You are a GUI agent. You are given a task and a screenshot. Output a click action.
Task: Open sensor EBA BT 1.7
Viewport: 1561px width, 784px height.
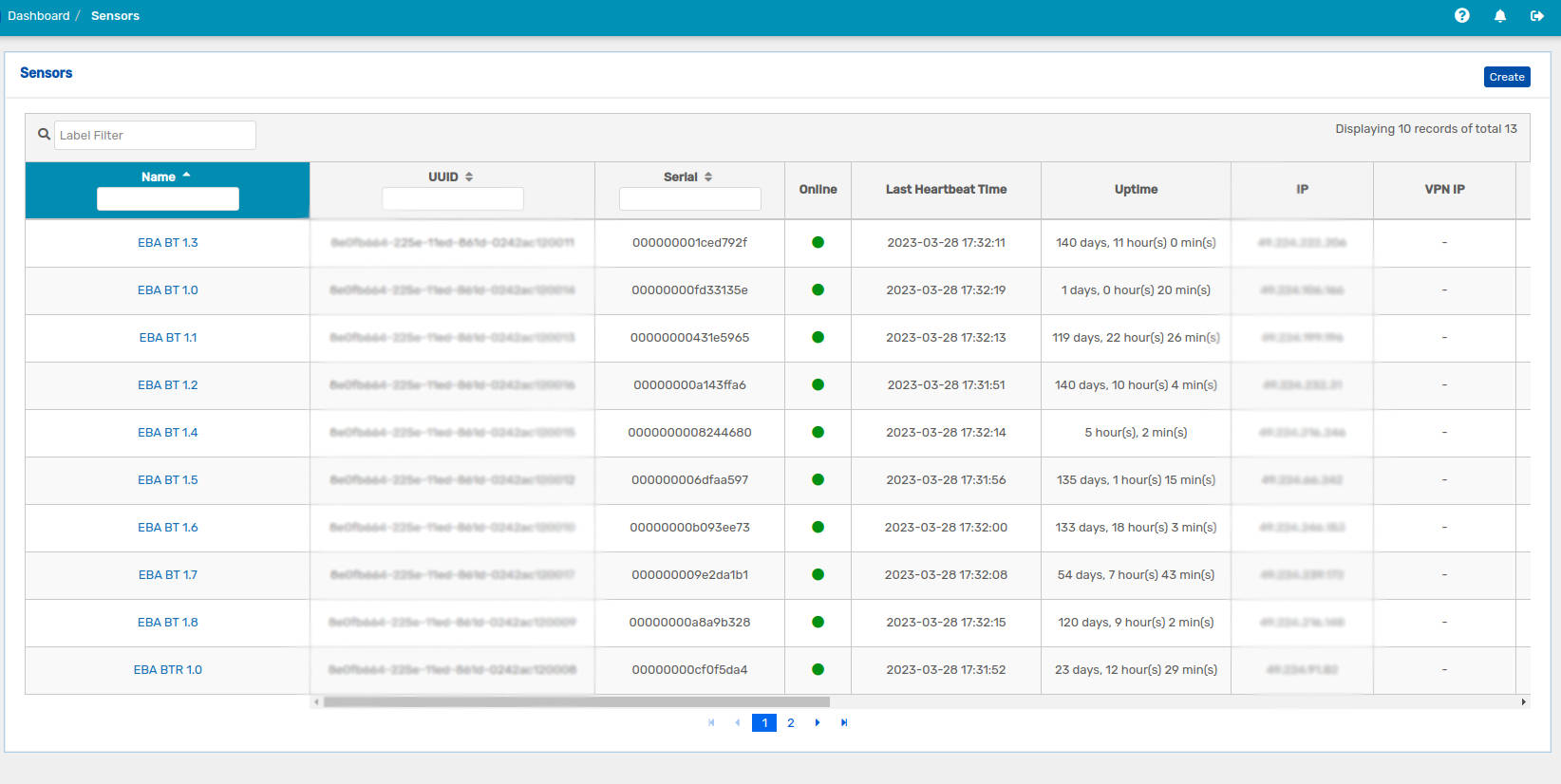168,575
